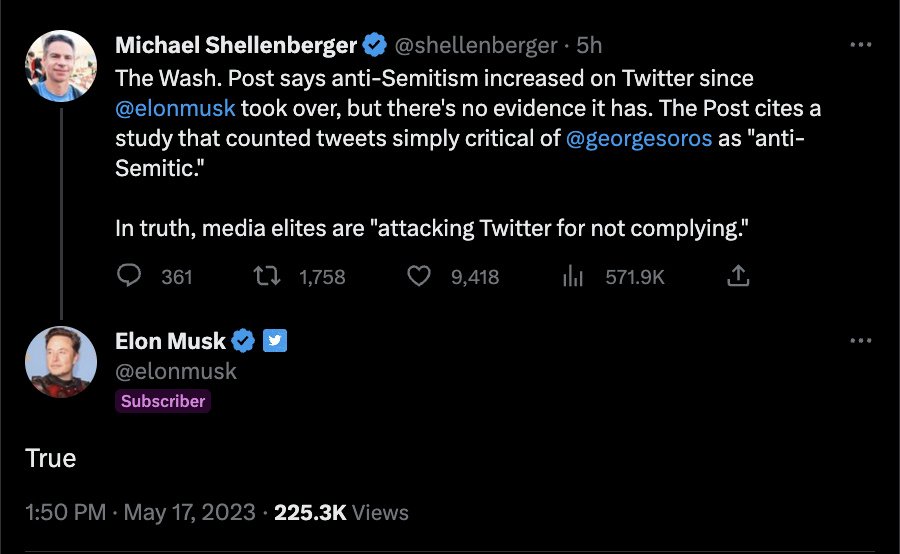The image size is (900, 554).
Task: Click Elon Musk's blue verified checkmark
Action: (243, 341)
